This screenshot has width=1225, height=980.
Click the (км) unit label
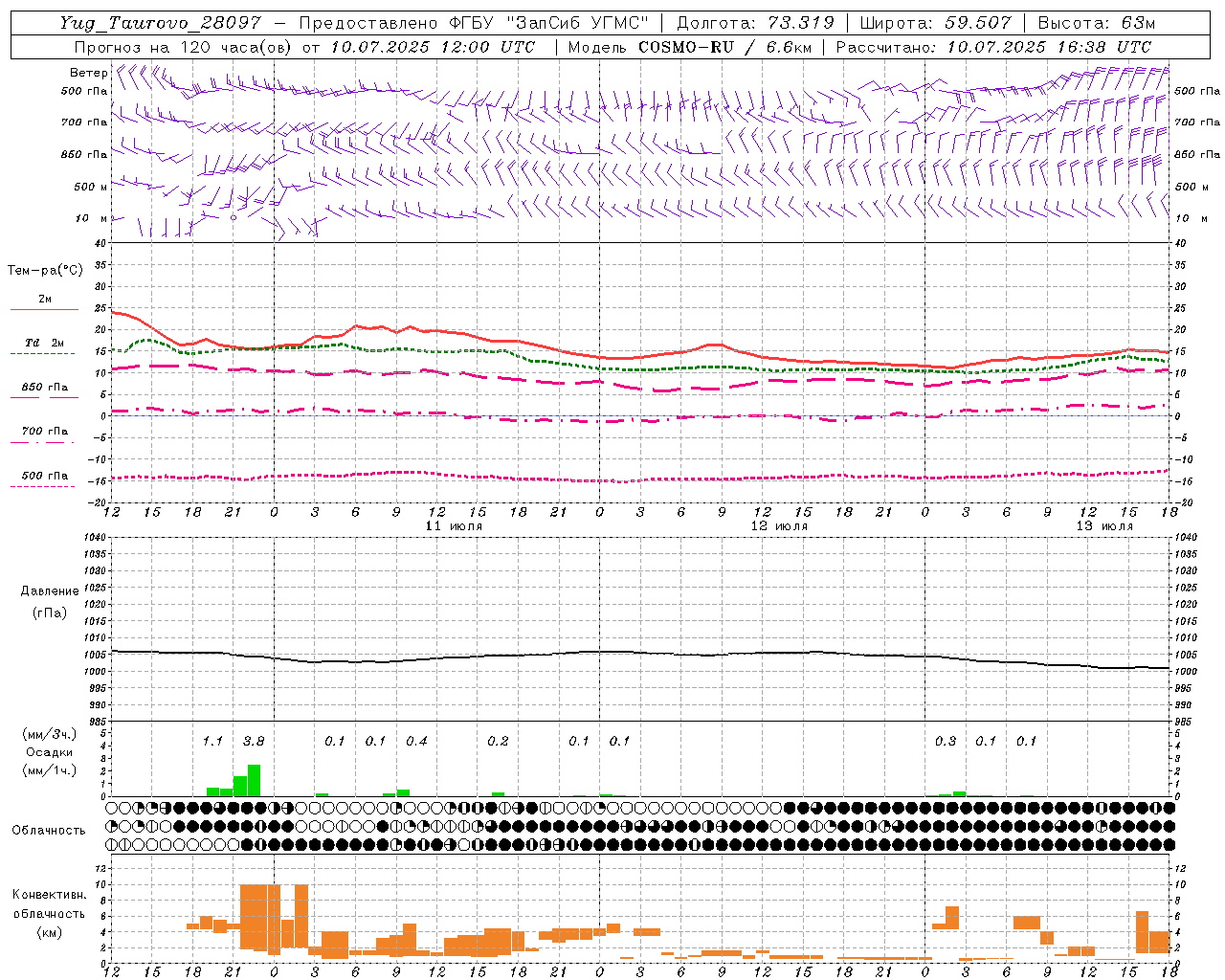(50, 931)
